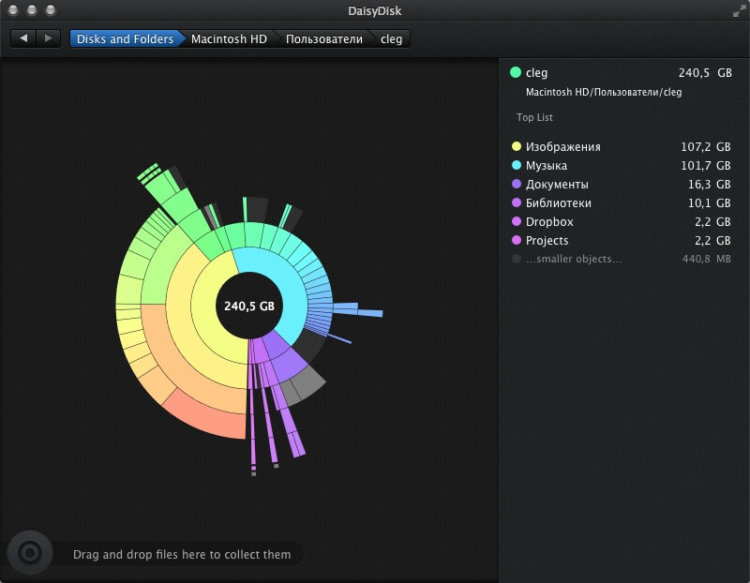This screenshot has width=750, height=583.
Task: Click the magenta dot beside Dropbox
Action: coord(516,221)
